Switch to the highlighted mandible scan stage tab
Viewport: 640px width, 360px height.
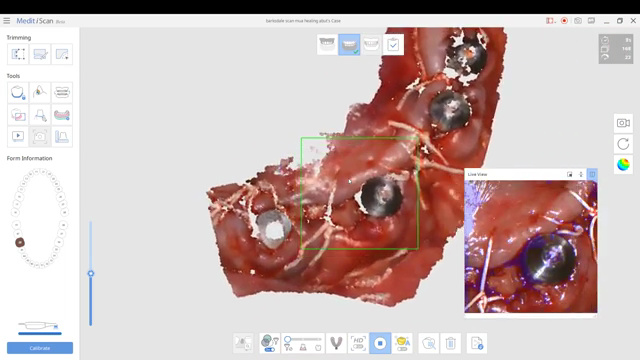(x=349, y=44)
